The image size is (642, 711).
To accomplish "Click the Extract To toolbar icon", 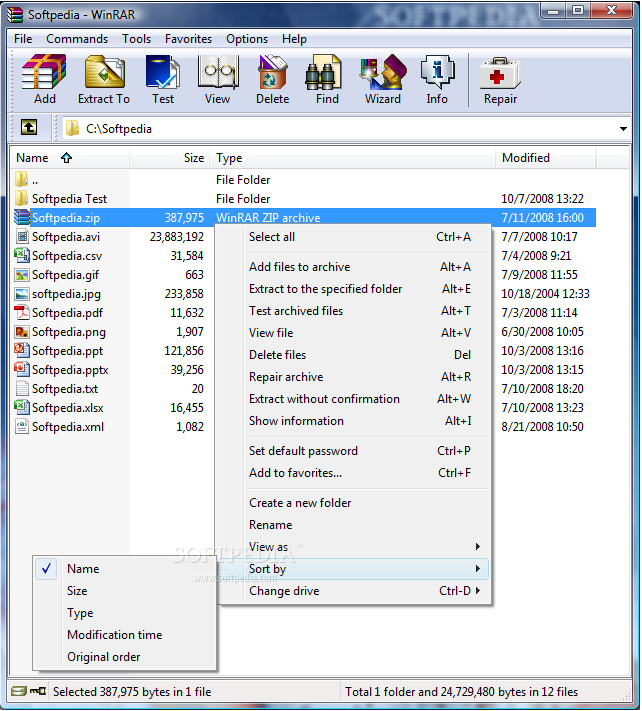I will 104,72.
